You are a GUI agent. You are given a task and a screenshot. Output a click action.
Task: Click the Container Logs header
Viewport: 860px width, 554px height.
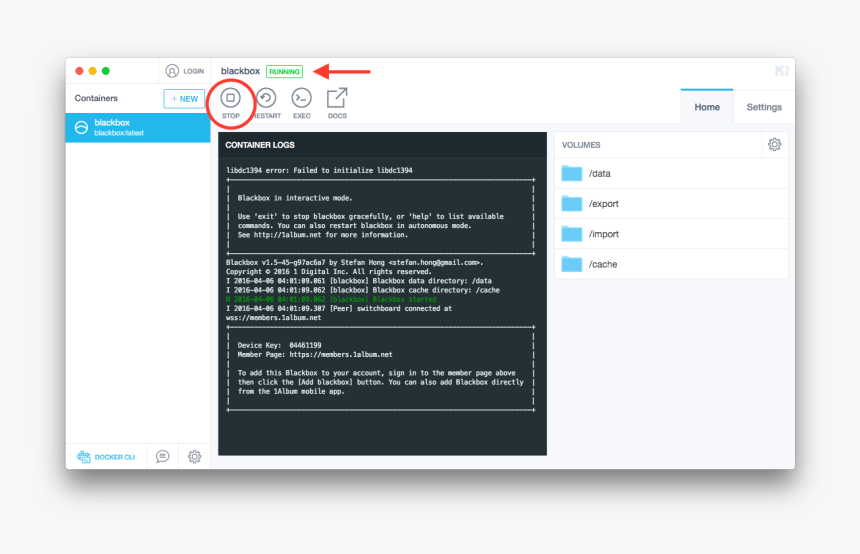(260, 145)
